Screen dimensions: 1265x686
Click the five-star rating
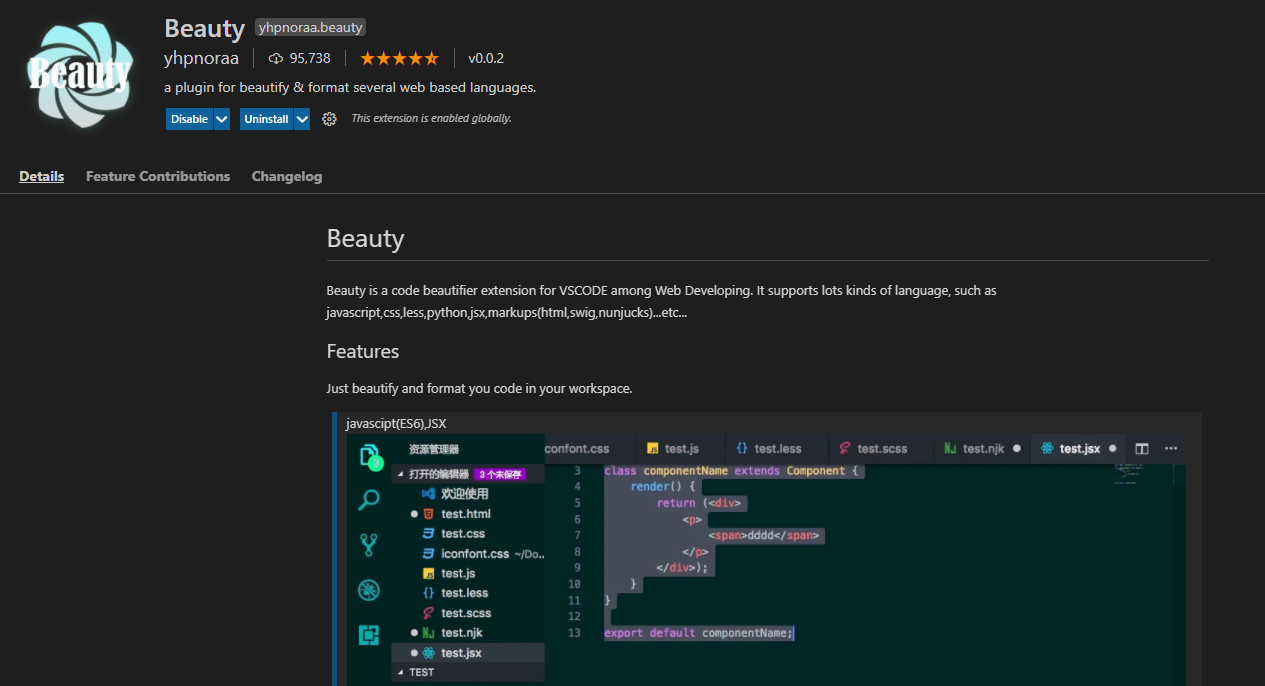pyautogui.click(x=399, y=59)
